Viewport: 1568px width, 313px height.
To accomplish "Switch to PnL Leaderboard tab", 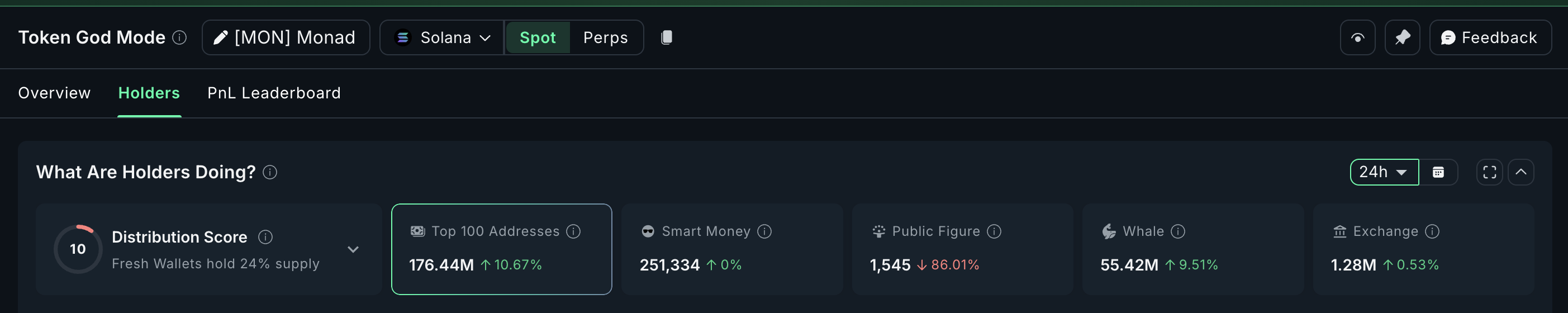I will [x=274, y=93].
